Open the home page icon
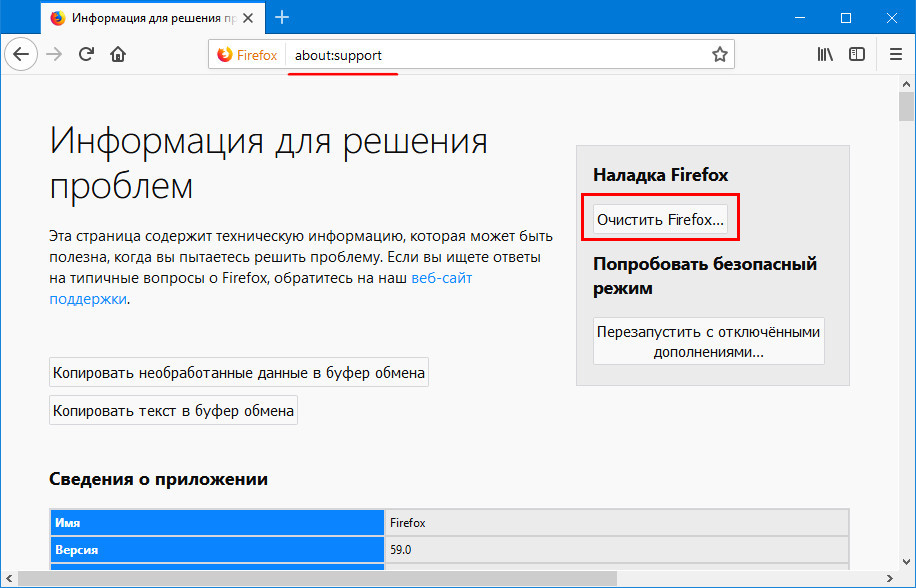This screenshot has height=588, width=916. click(x=118, y=54)
